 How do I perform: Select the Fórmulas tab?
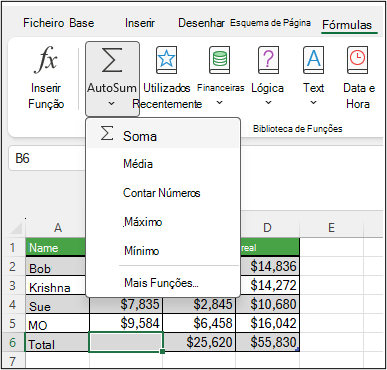click(x=347, y=25)
